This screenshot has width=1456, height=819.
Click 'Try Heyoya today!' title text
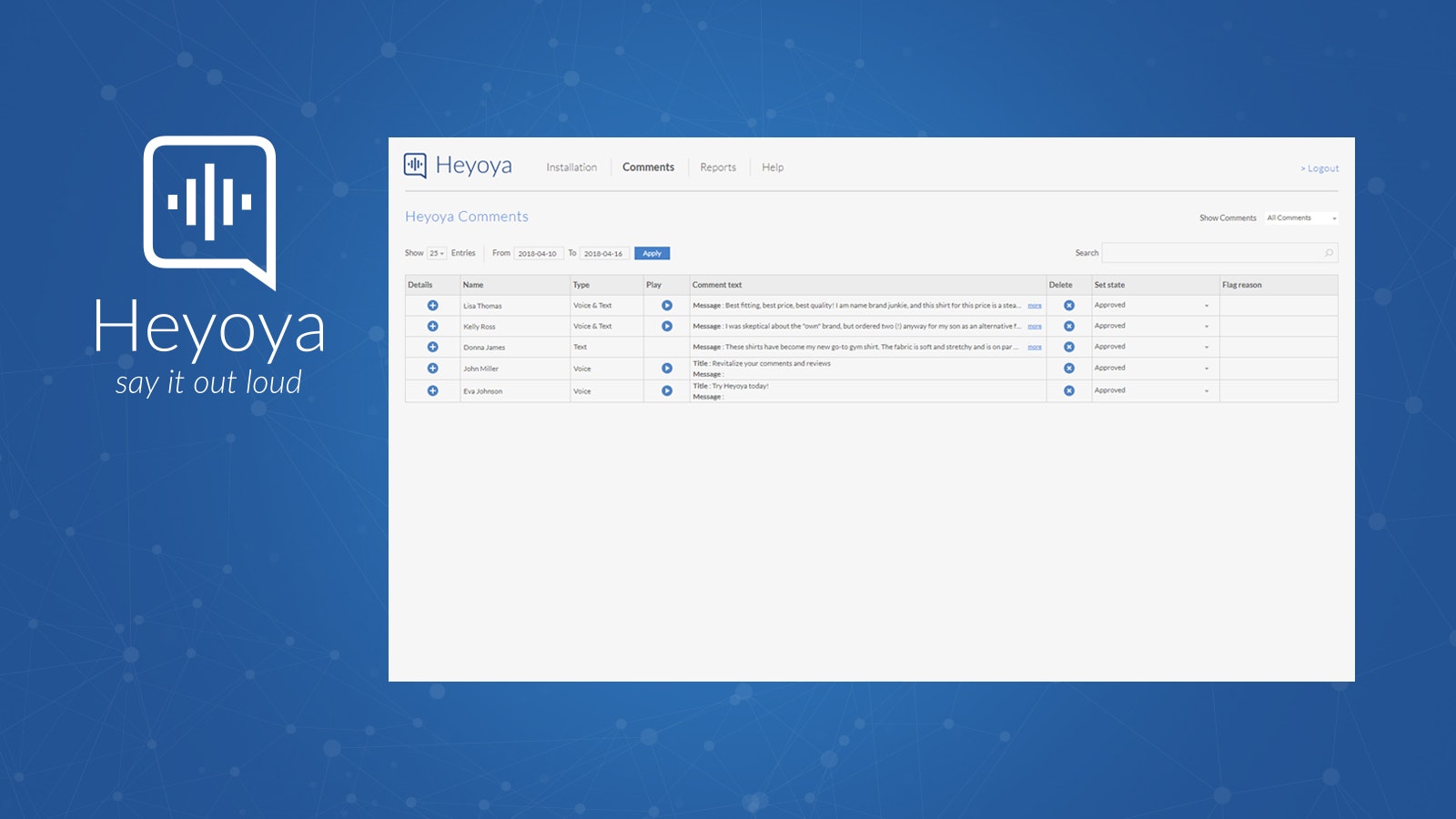[741, 386]
